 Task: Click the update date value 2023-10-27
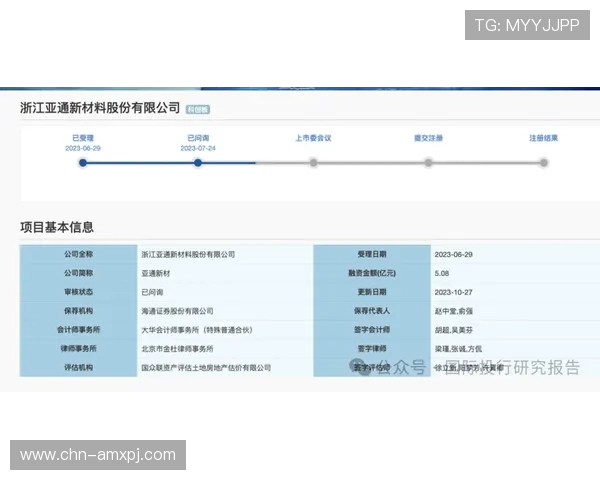click(x=453, y=292)
